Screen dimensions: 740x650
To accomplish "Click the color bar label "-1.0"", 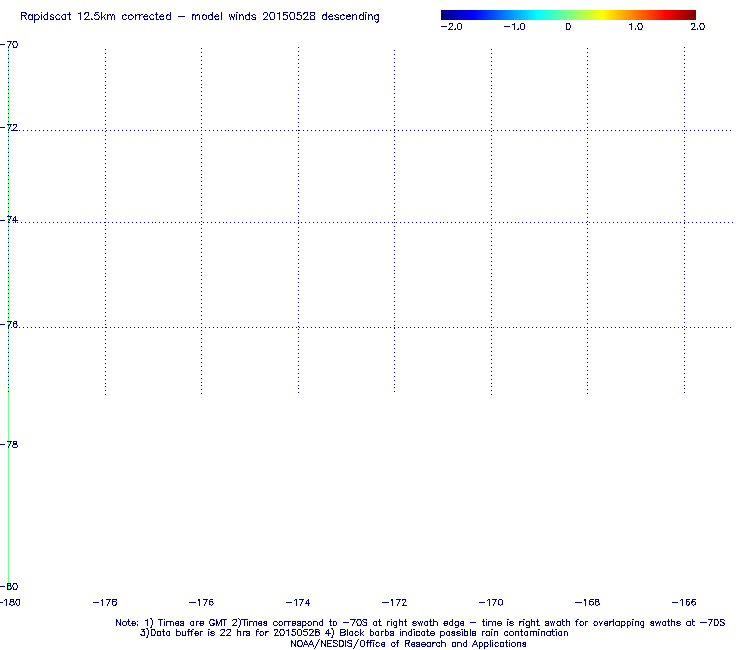I will pyautogui.click(x=514, y=27).
